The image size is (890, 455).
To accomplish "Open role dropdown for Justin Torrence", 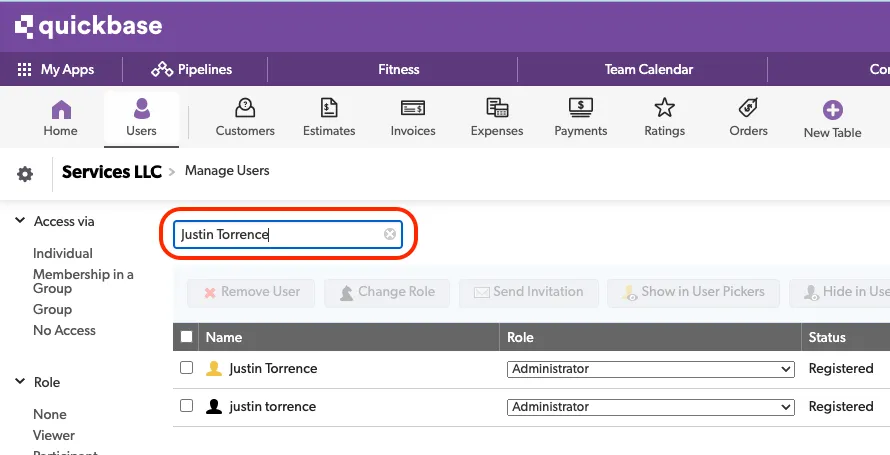I will coord(650,369).
